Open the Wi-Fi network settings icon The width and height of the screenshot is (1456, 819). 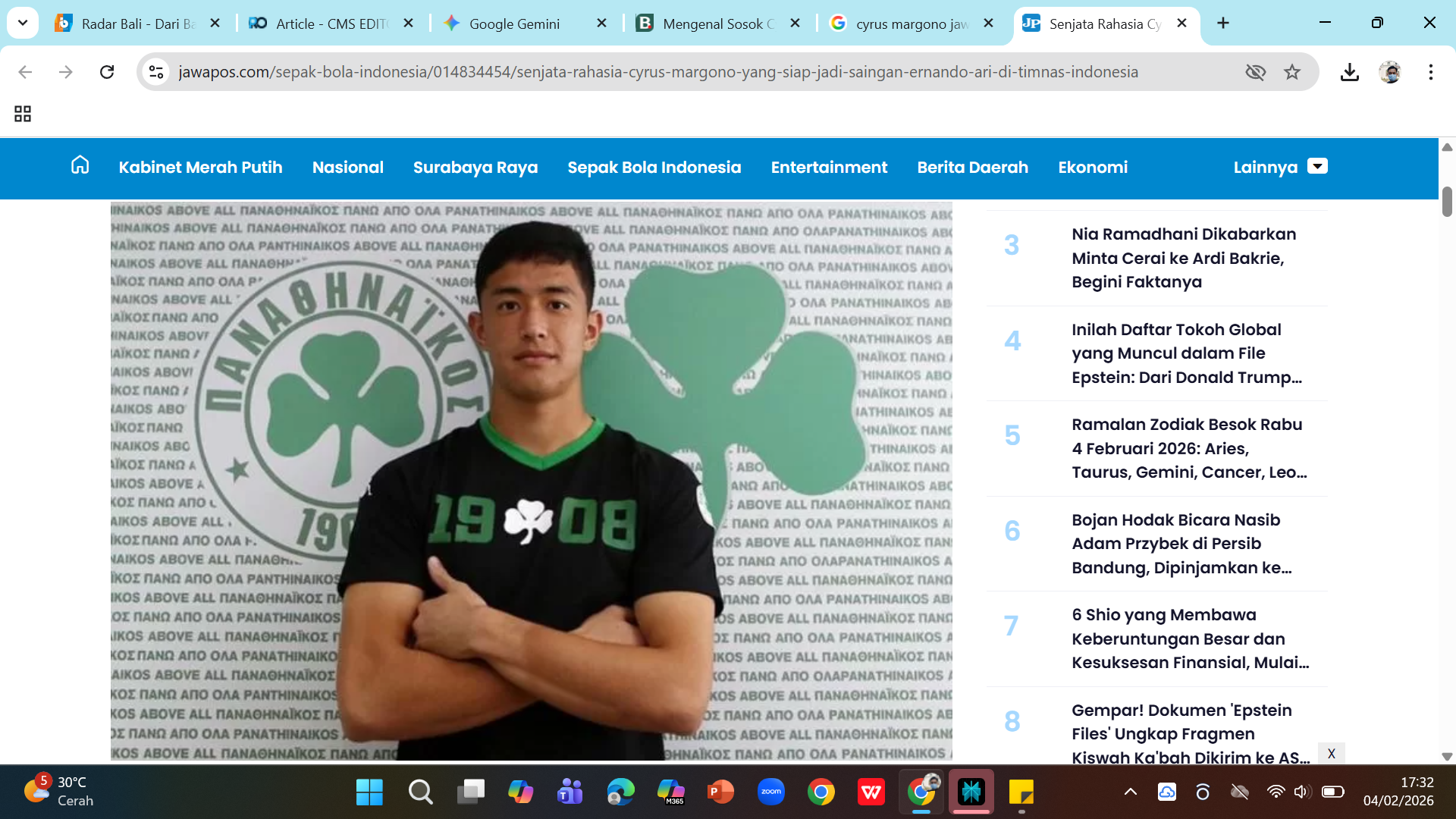point(1276,792)
